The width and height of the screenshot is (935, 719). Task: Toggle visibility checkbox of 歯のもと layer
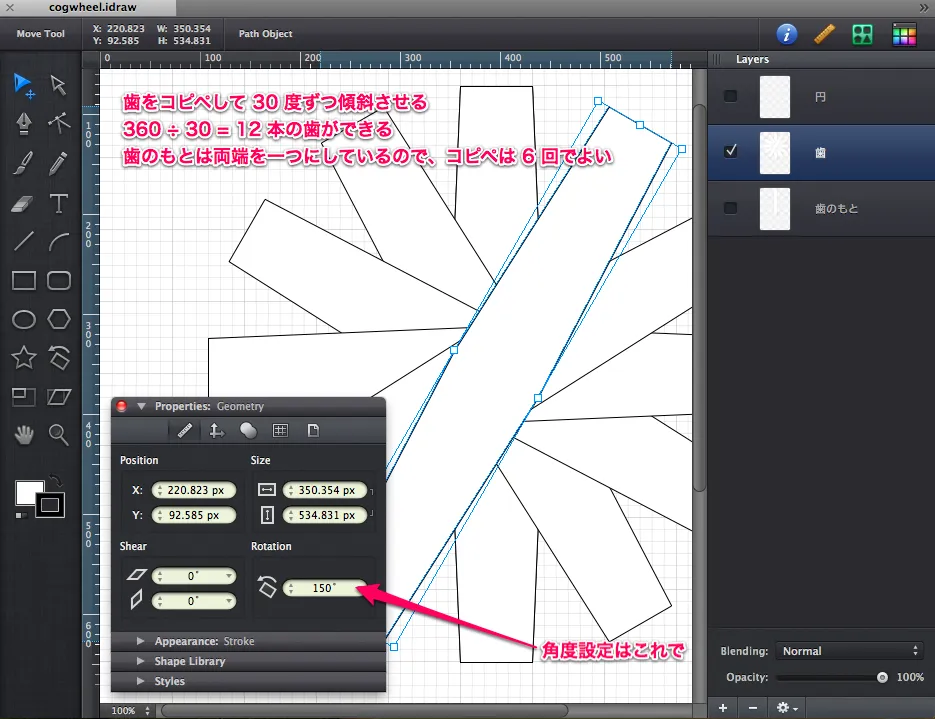pyautogui.click(x=731, y=208)
